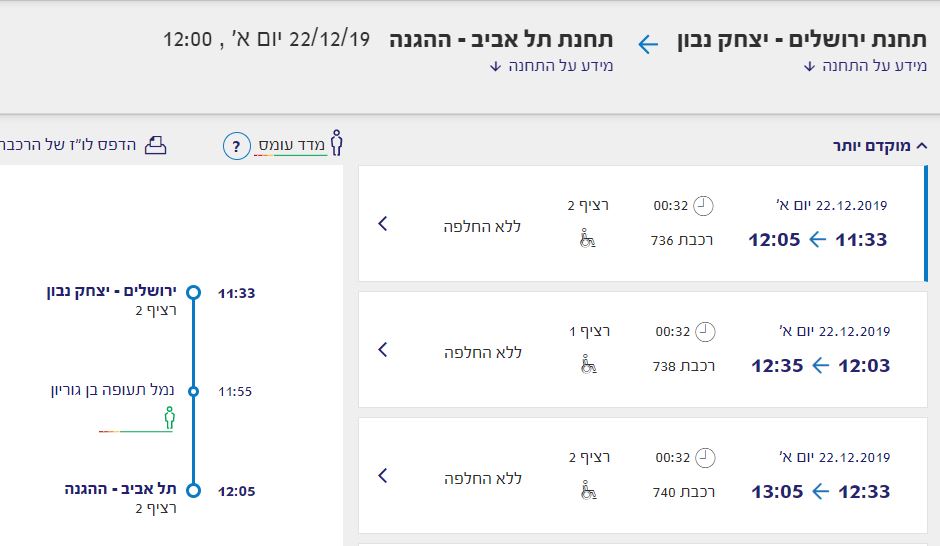Open station info for Jerusalem Yitzhak Navon

(866, 67)
